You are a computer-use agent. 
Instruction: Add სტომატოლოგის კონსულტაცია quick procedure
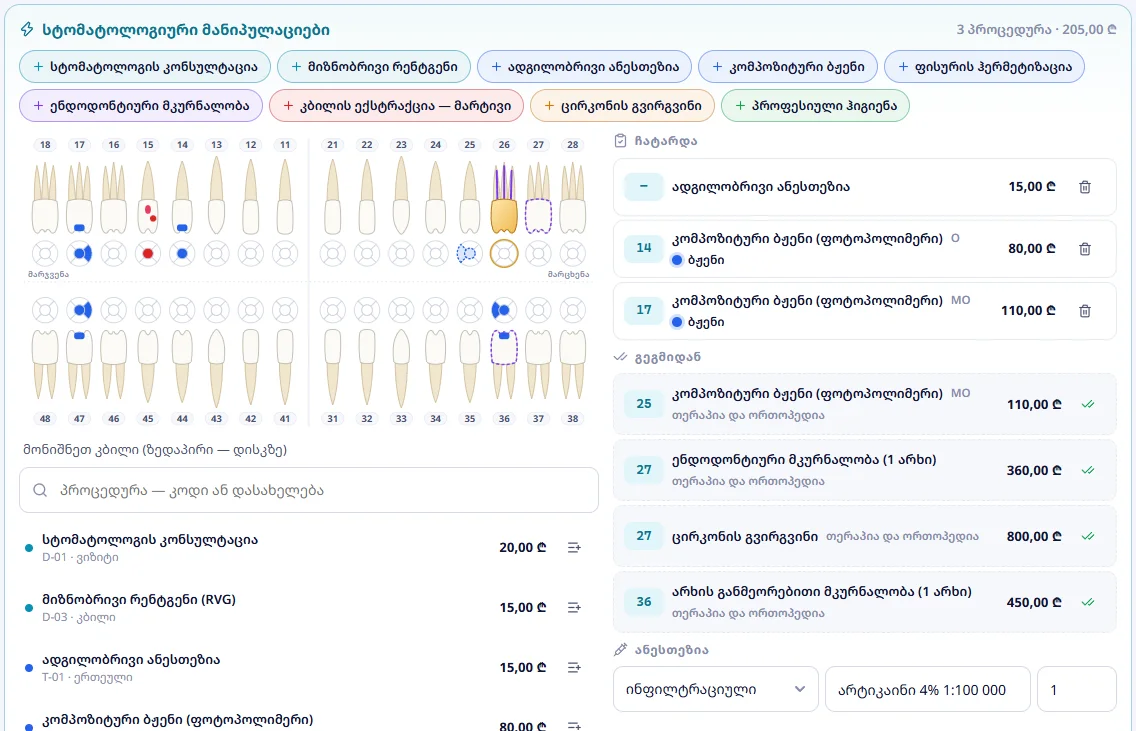(145, 67)
